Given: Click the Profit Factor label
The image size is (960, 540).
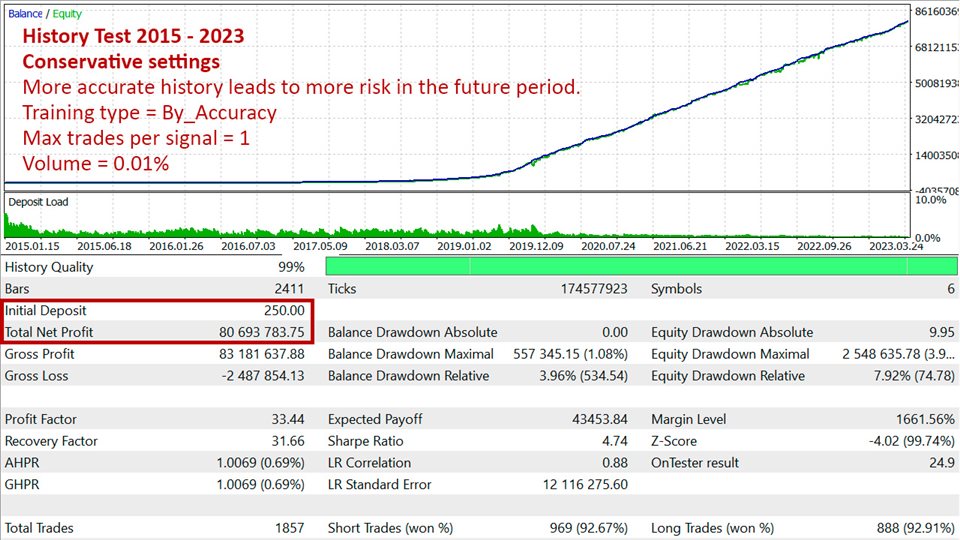Looking at the screenshot, I should (x=41, y=419).
